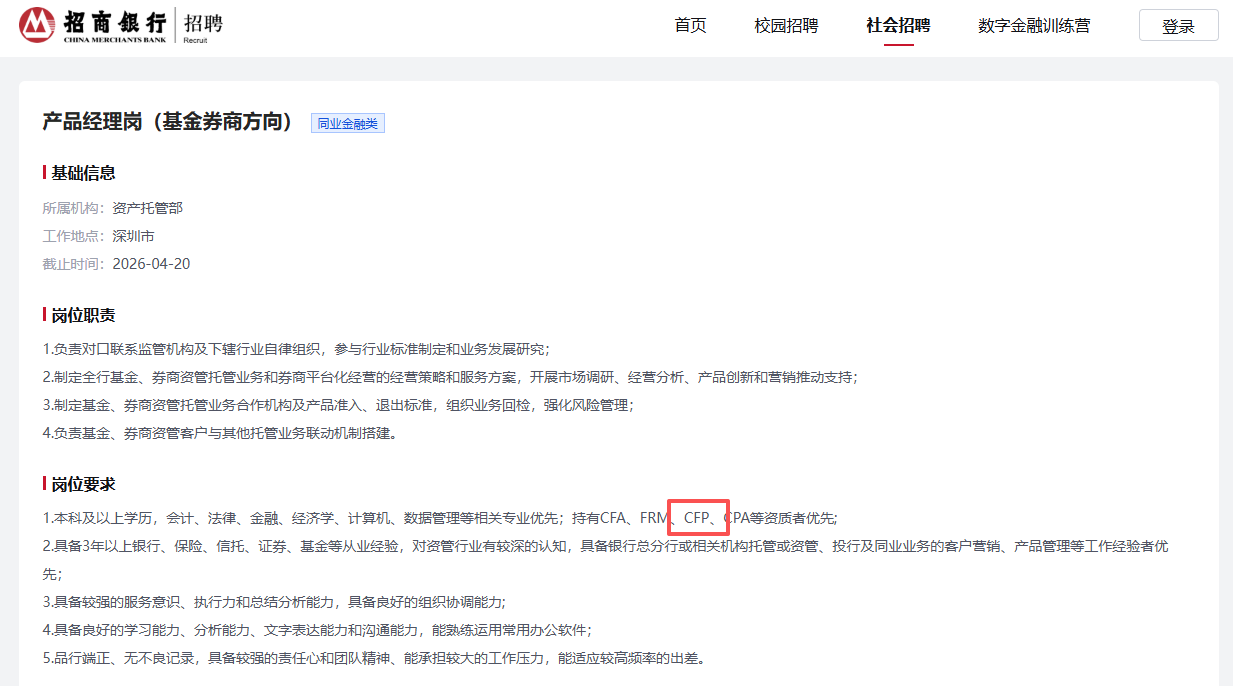This screenshot has width=1233, height=686.
Task: Click the 深圳市 work location value
Action: pyautogui.click(x=133, y=236)
